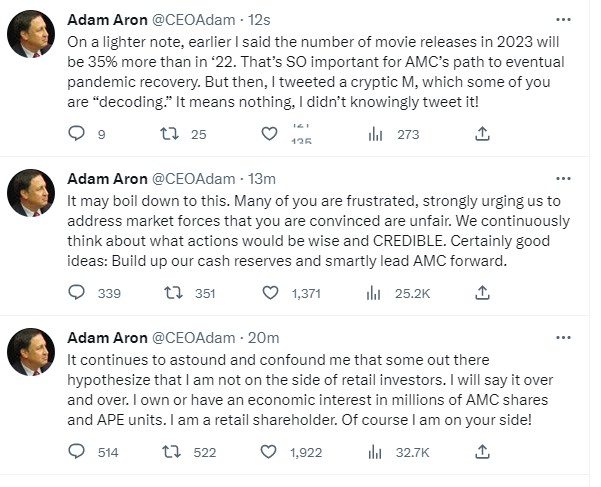
Task: Open Adam Aron's profile from the top tweet
Action: point(106,19)
